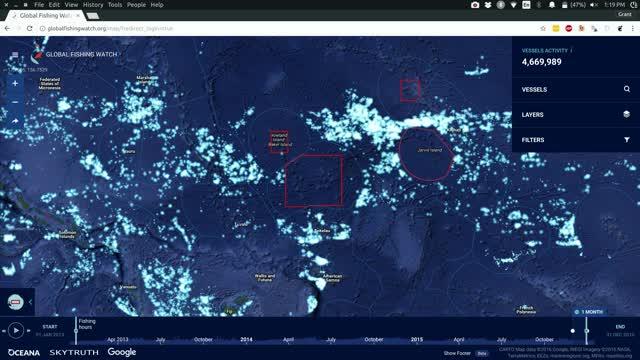This screenshot has width=640, height=360.
Task: Play the fishing activity timeline
Action: point(16,330)
